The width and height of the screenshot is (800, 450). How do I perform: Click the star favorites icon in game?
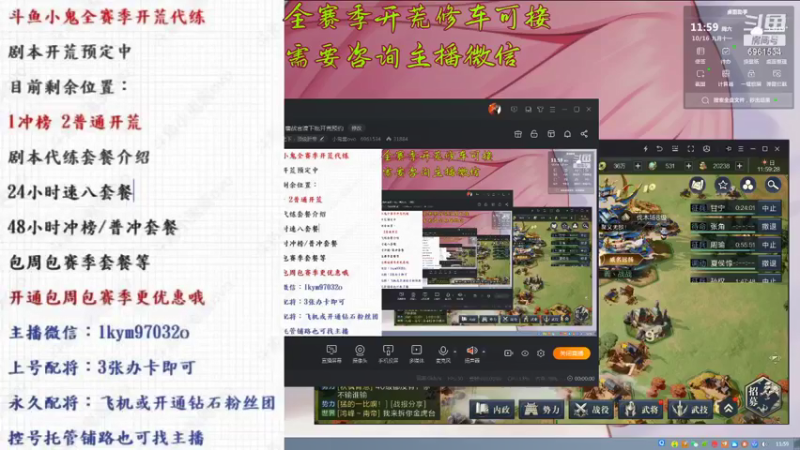[x=723, y=185]
